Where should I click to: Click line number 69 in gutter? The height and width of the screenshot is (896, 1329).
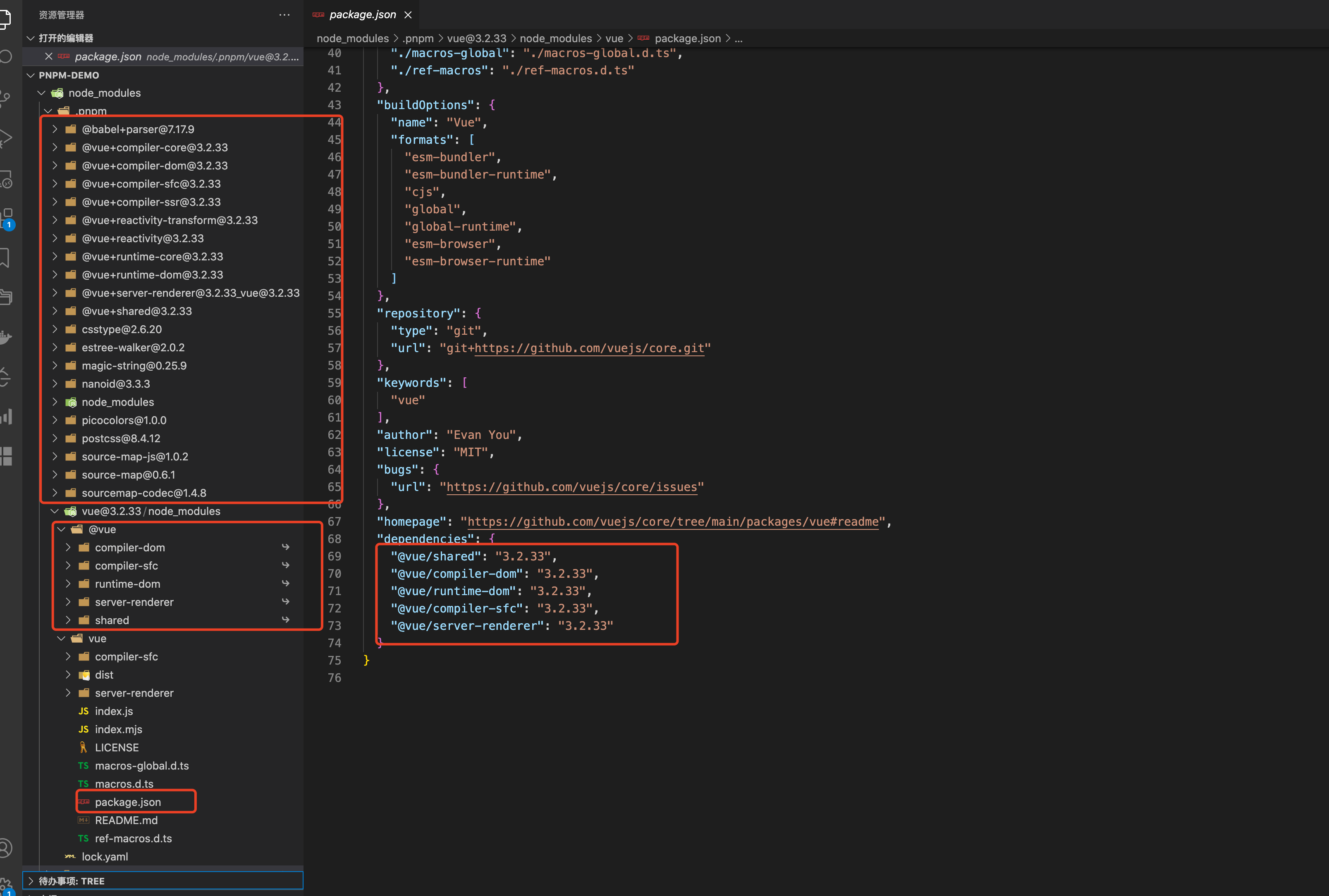click(x=334, y=556)
